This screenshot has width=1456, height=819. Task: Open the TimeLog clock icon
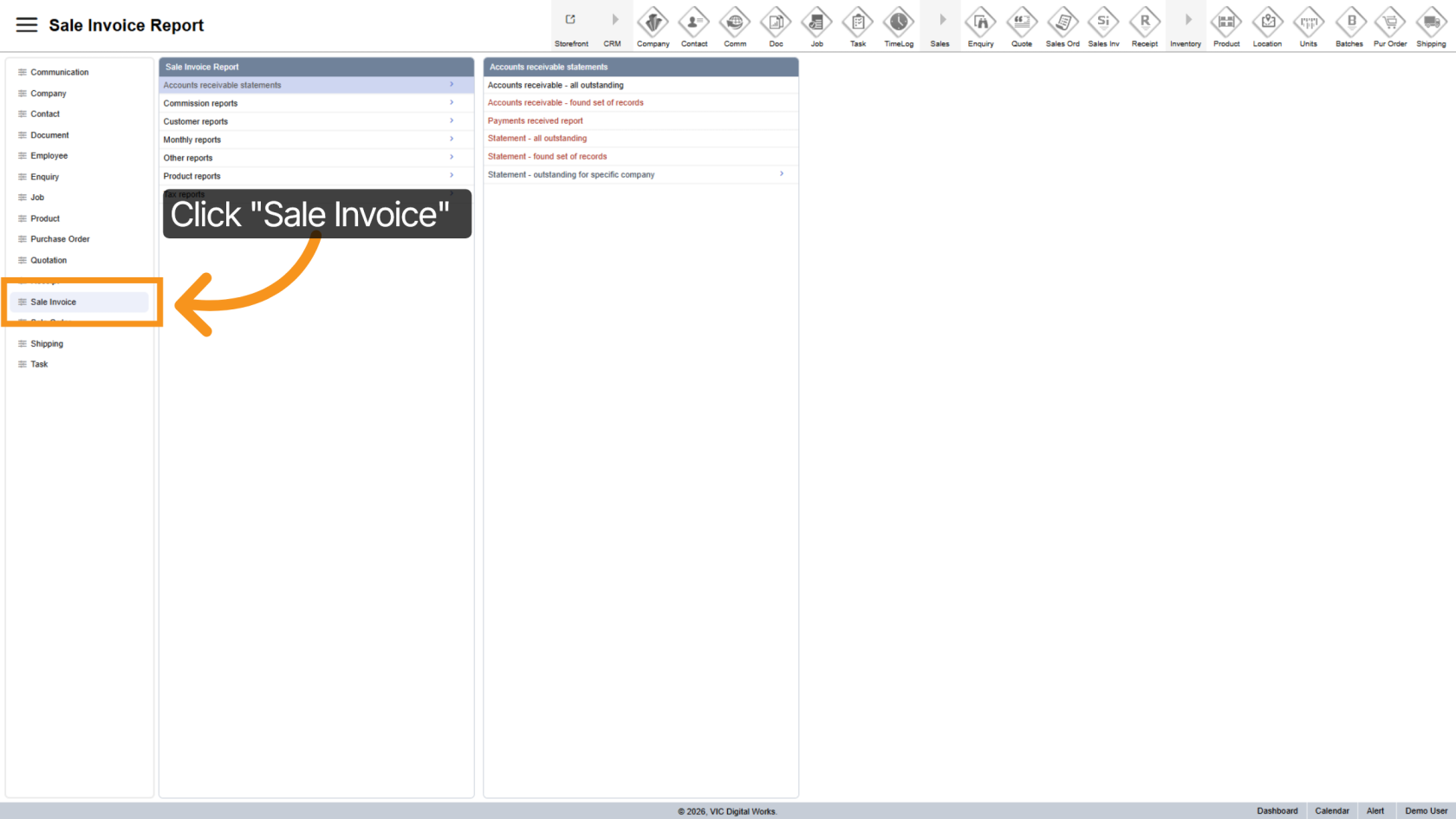point(899,22)
